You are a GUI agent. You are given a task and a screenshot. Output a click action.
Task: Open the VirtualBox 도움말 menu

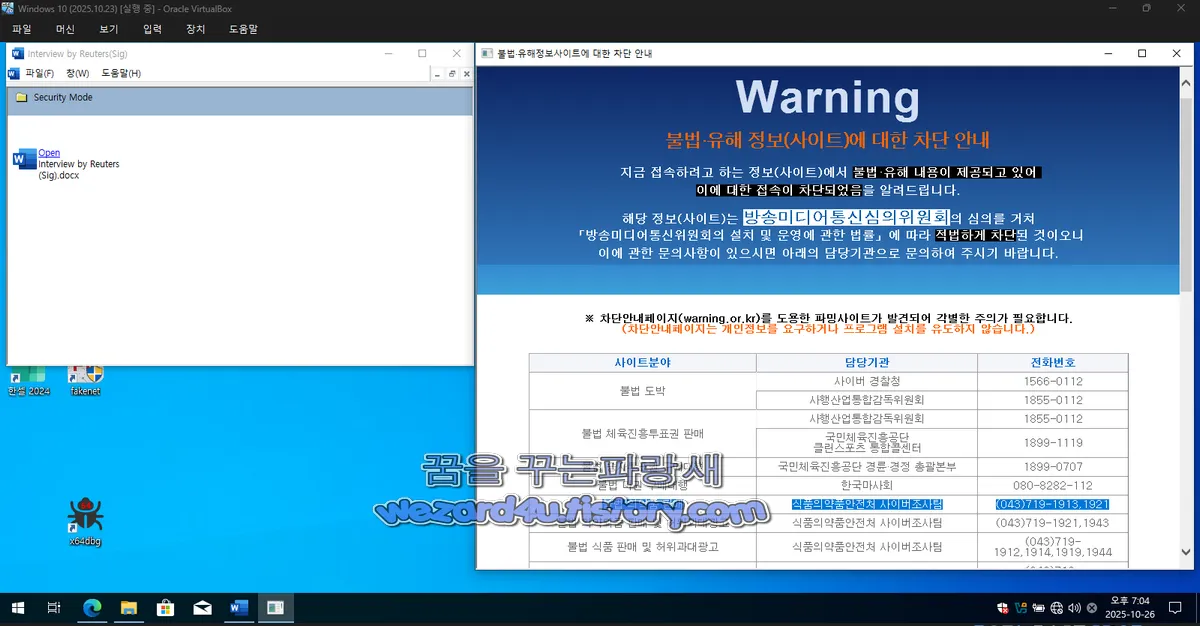(x=245, y=29)
